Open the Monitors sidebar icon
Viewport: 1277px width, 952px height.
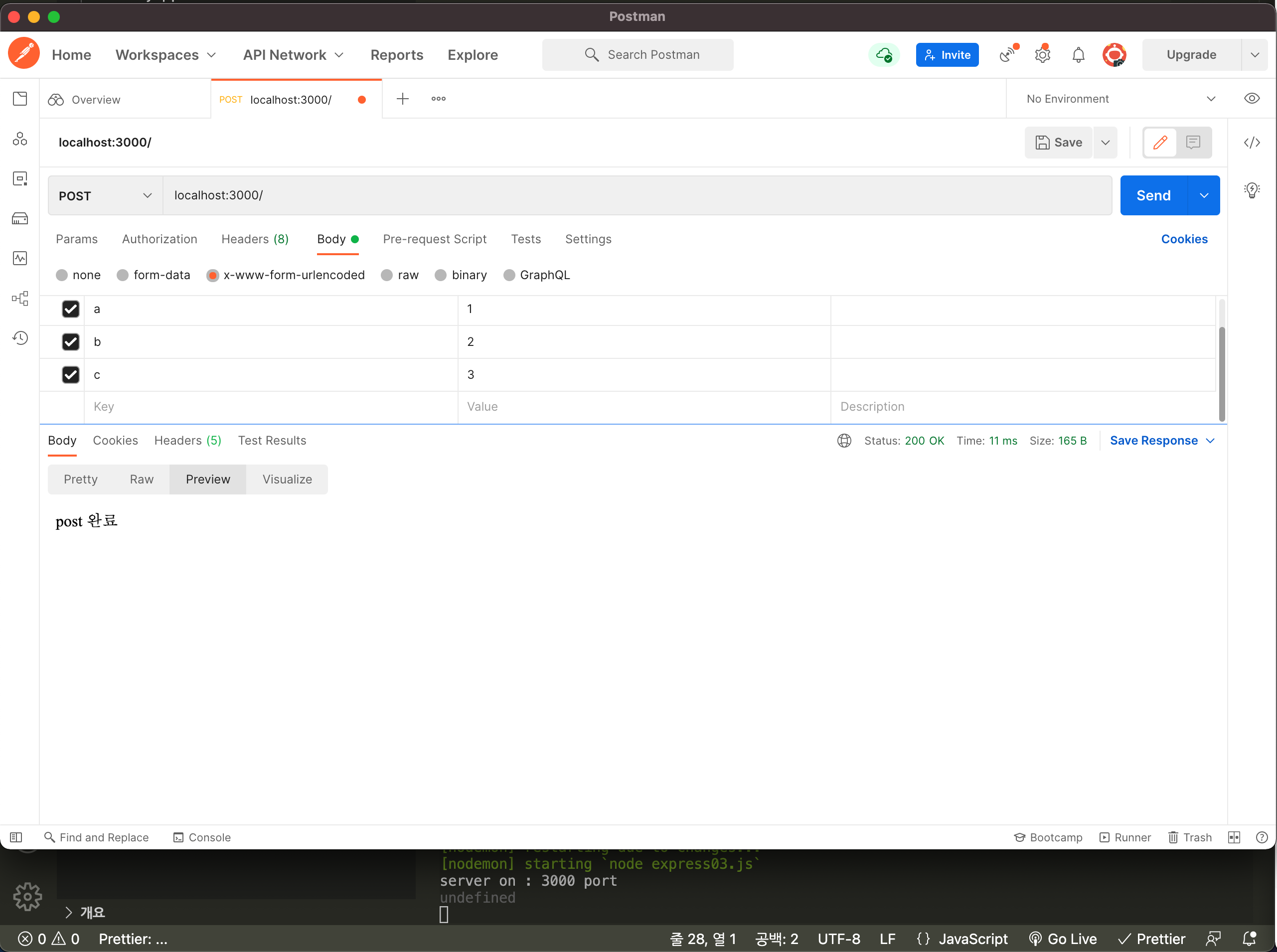[x=20, y=258]
